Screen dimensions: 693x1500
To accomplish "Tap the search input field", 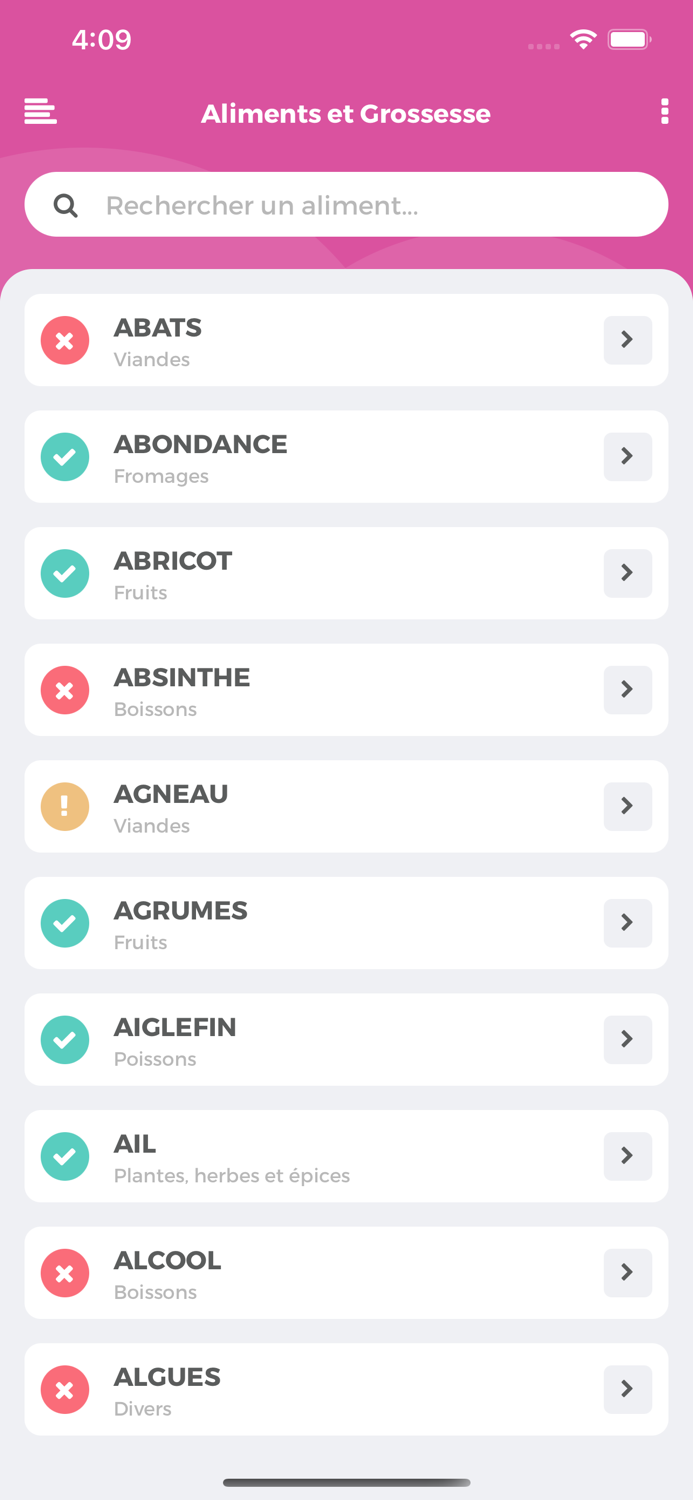I will pyautogui.click(x=346, y=204).
